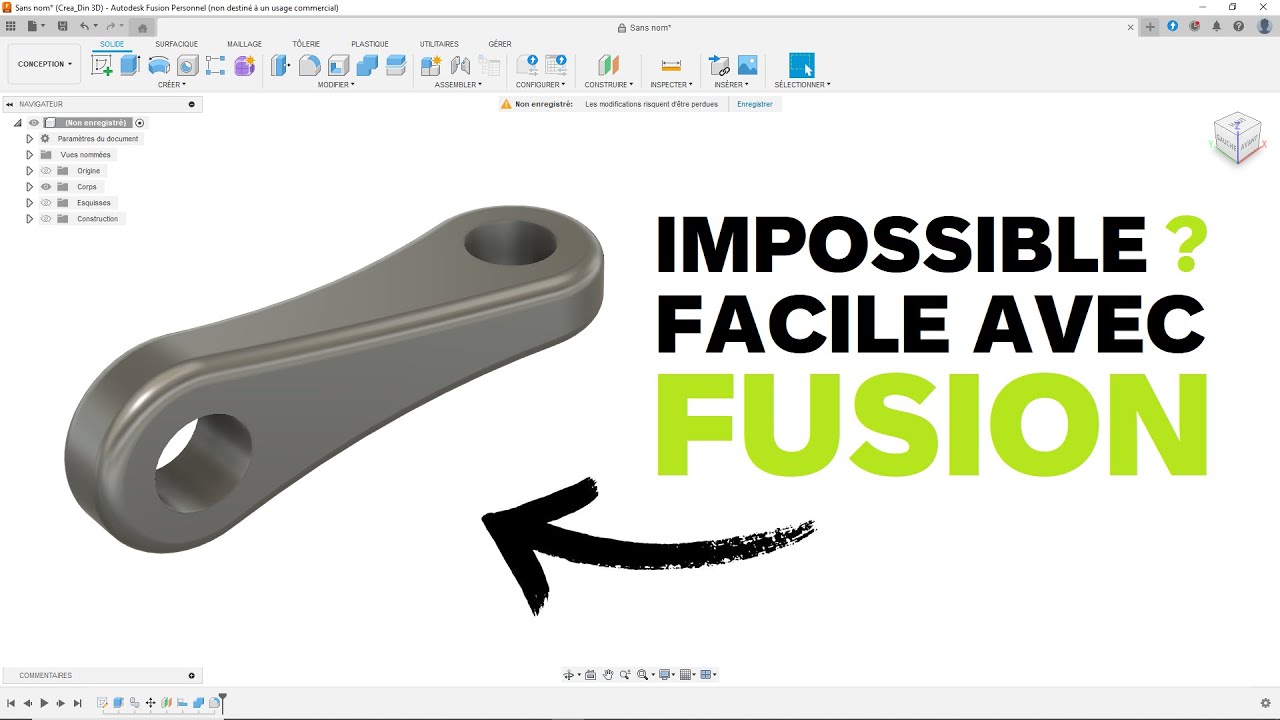Image resolution: width=1280 pixels, height=720 pixels.
Task: Click the Insert Derive icon in Insérer
Action: 719,65
